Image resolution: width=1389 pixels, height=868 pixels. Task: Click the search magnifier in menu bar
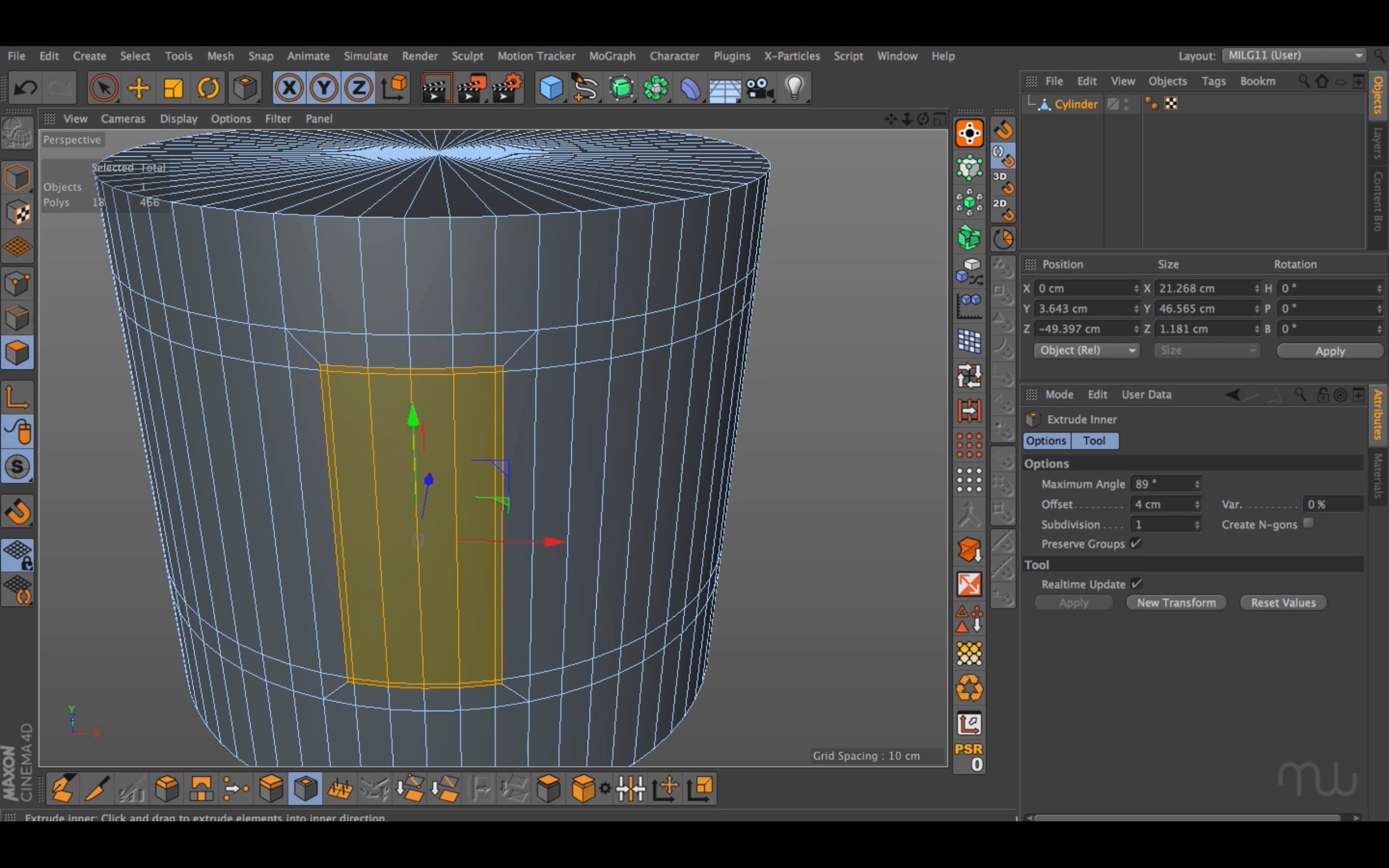[1379, 56]
